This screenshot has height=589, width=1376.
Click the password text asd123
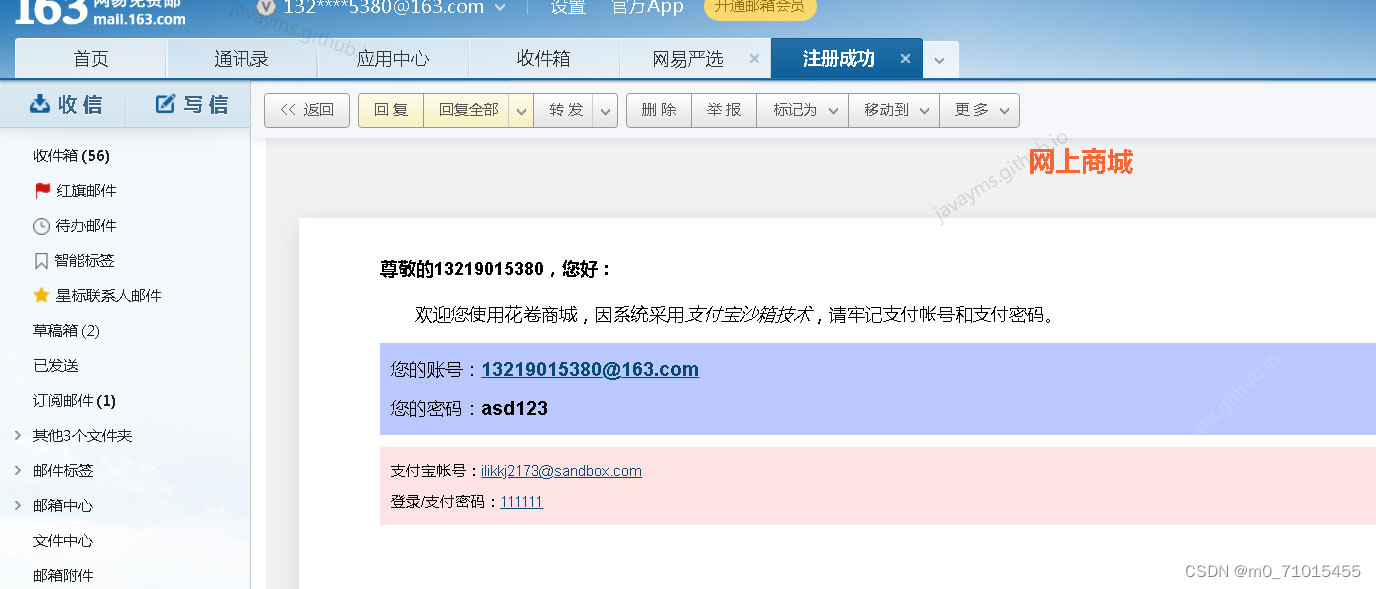(514, 408)
